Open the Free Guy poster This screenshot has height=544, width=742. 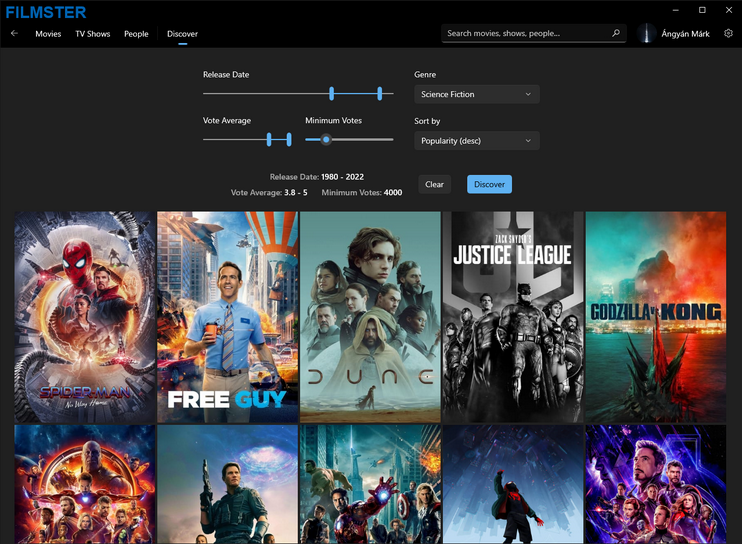228,317
